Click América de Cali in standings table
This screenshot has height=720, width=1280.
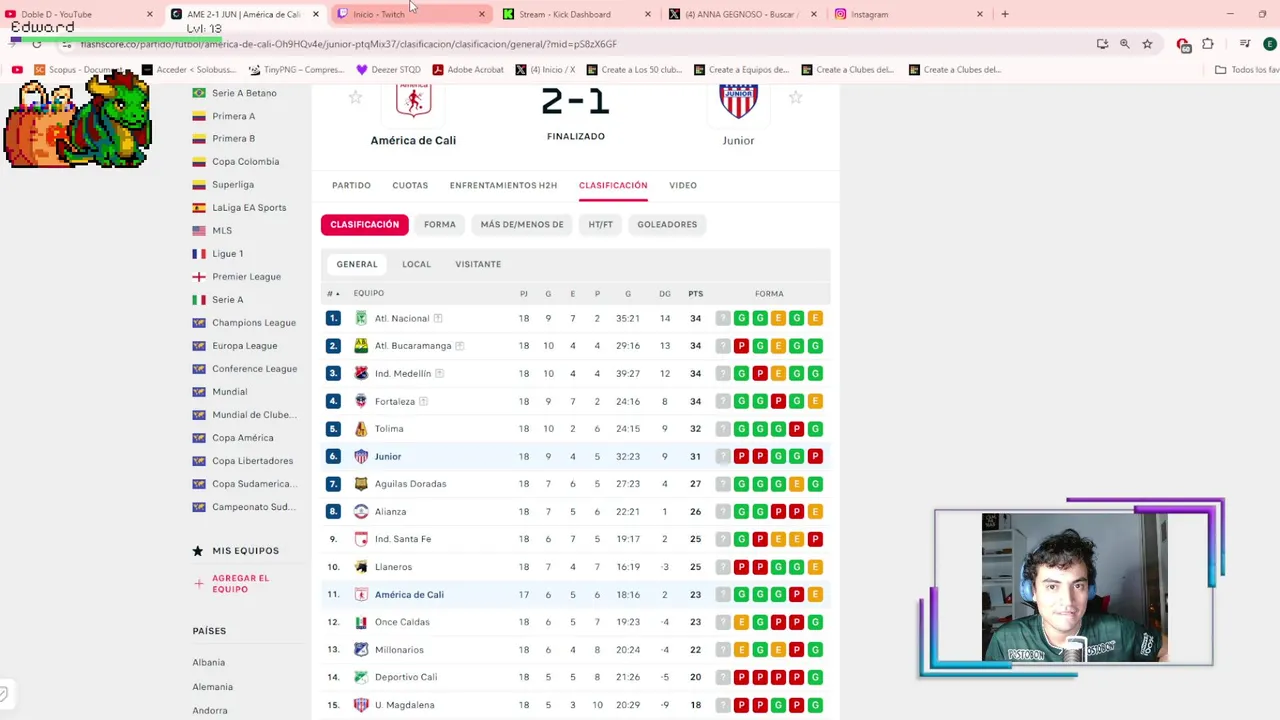(x=409, y=594)
